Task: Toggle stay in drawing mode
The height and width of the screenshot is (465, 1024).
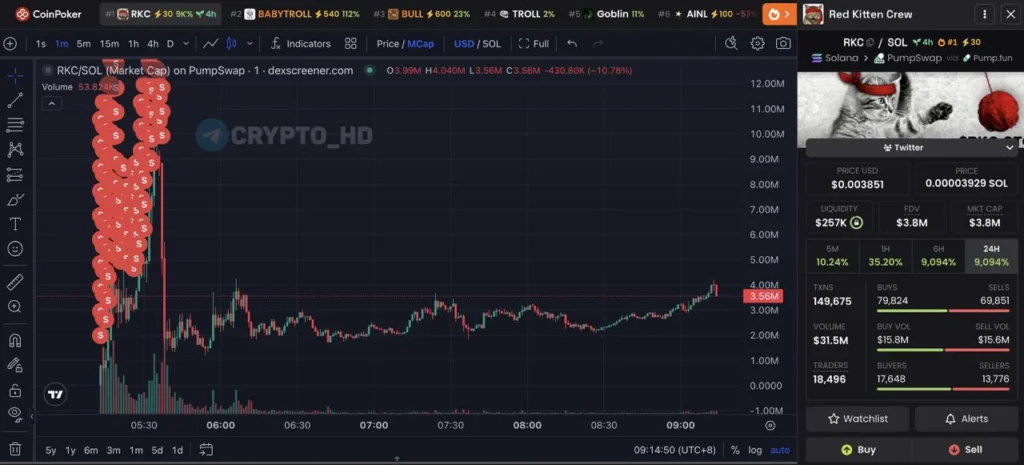Action: (16, 365)
